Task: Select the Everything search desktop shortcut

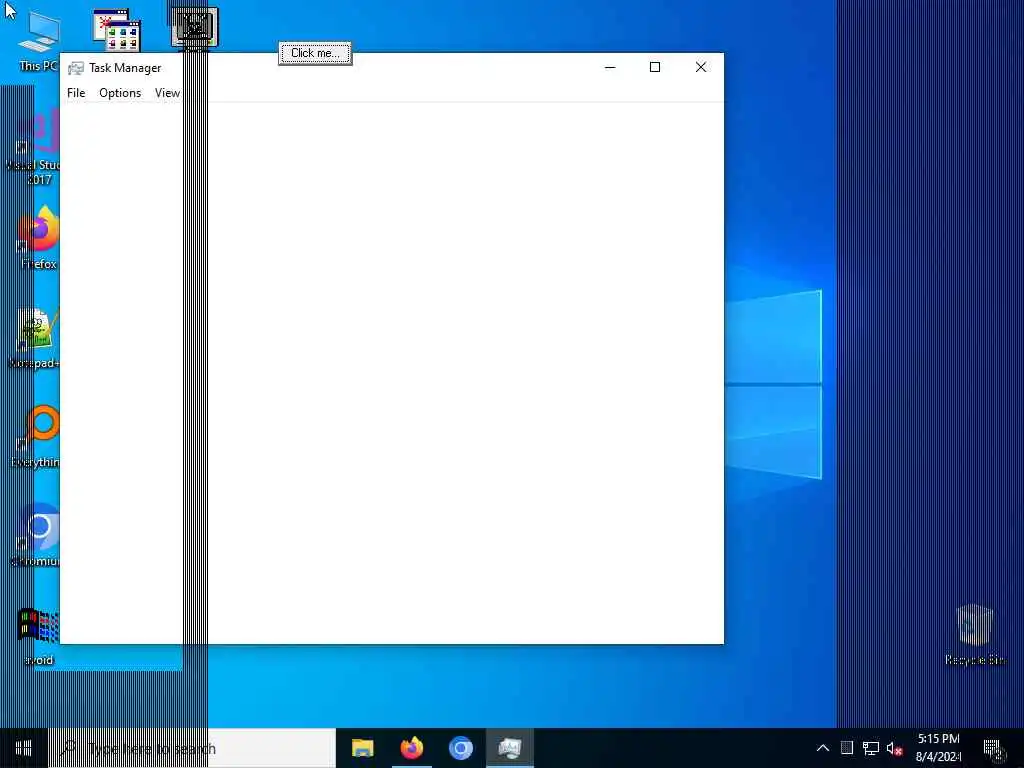Action: click(37, 436)
